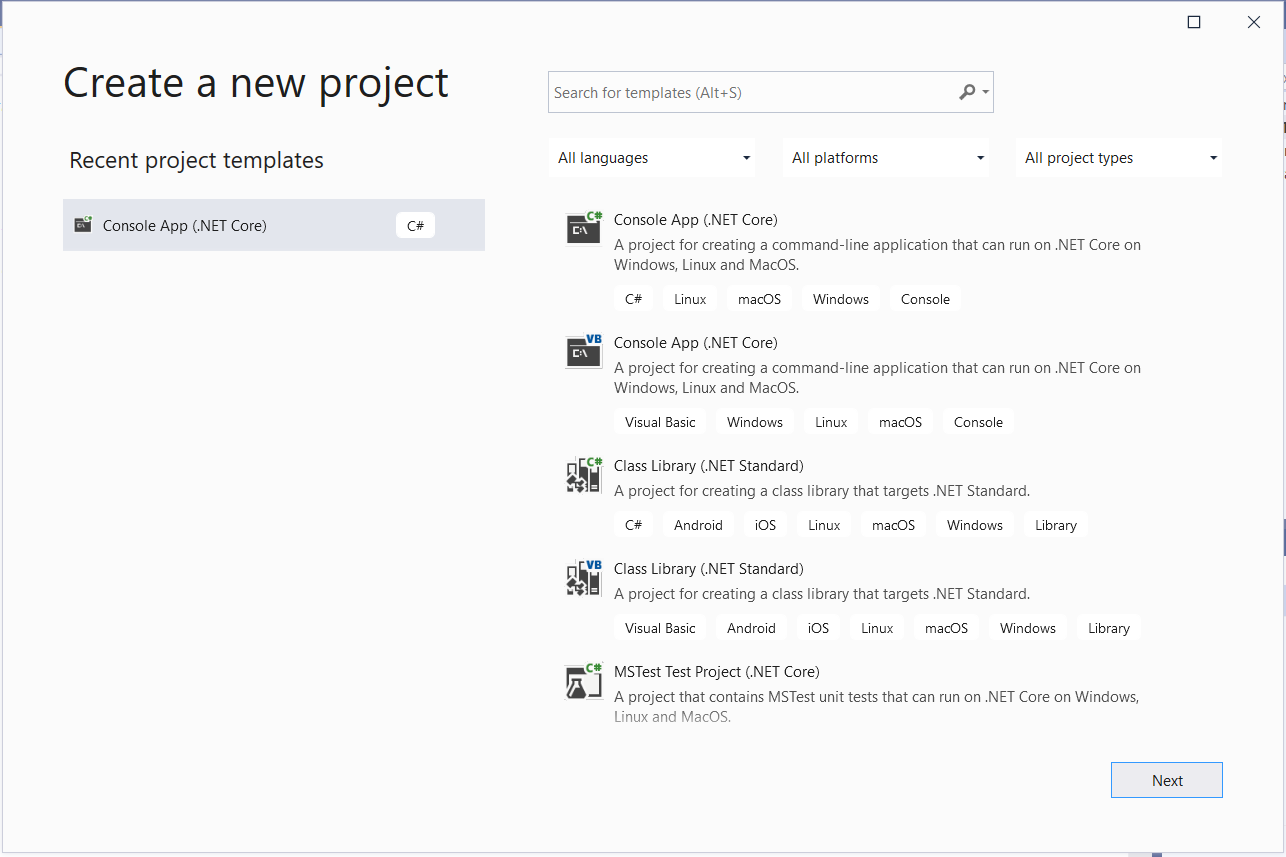Click MSTest Test Project flask icon
Viewport: 1286px width, 857px height.
click(x=584, y=681)
